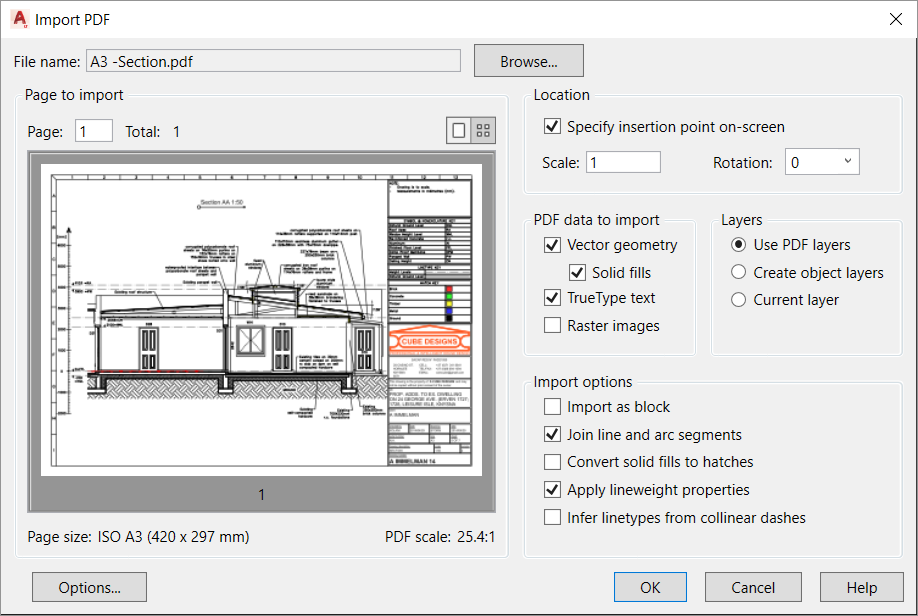Select the Create object layers option
Screen dimensions: 918x616
(x=738, y=272)
